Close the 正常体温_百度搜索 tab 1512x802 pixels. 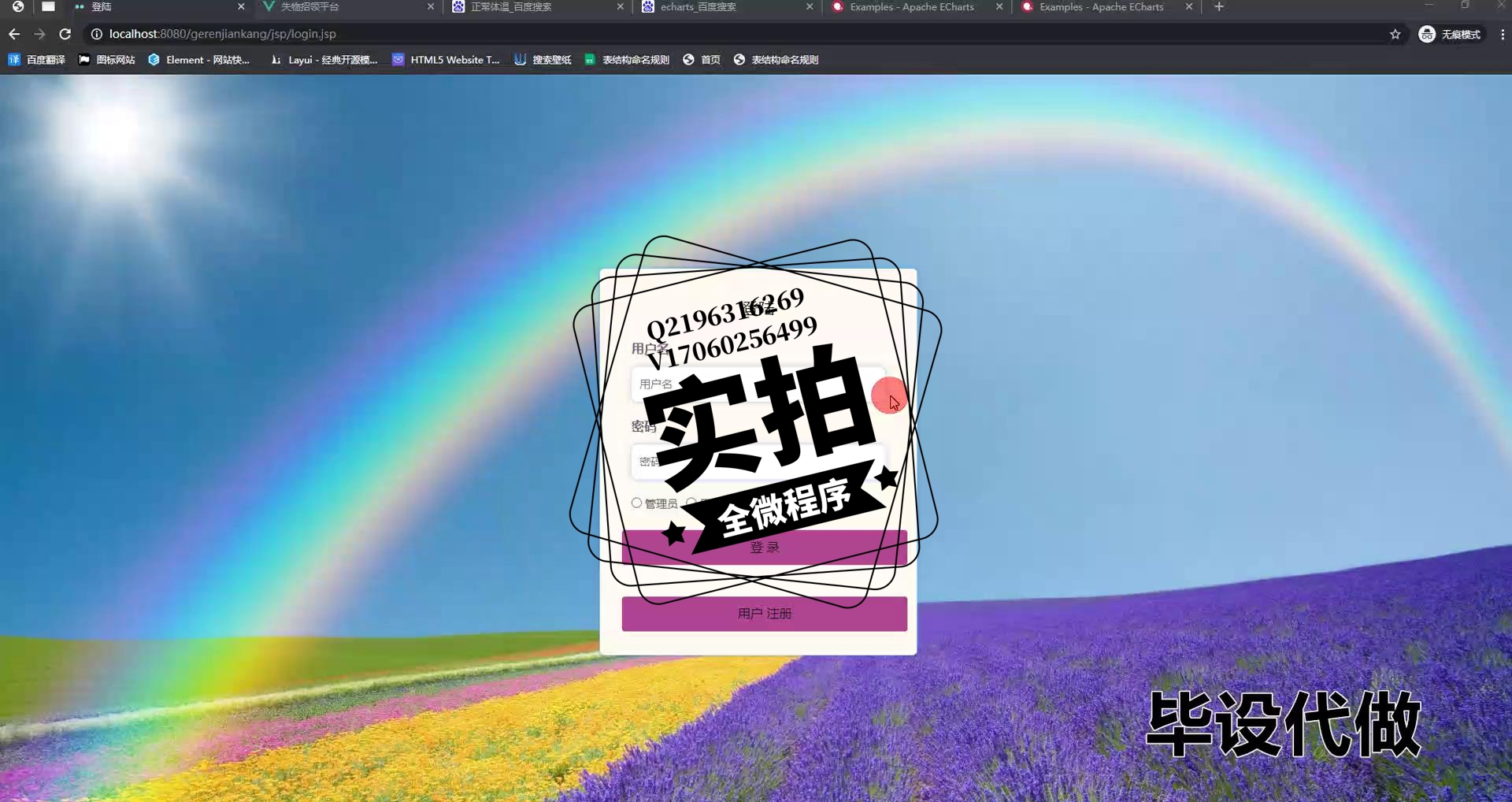[621, 7]
